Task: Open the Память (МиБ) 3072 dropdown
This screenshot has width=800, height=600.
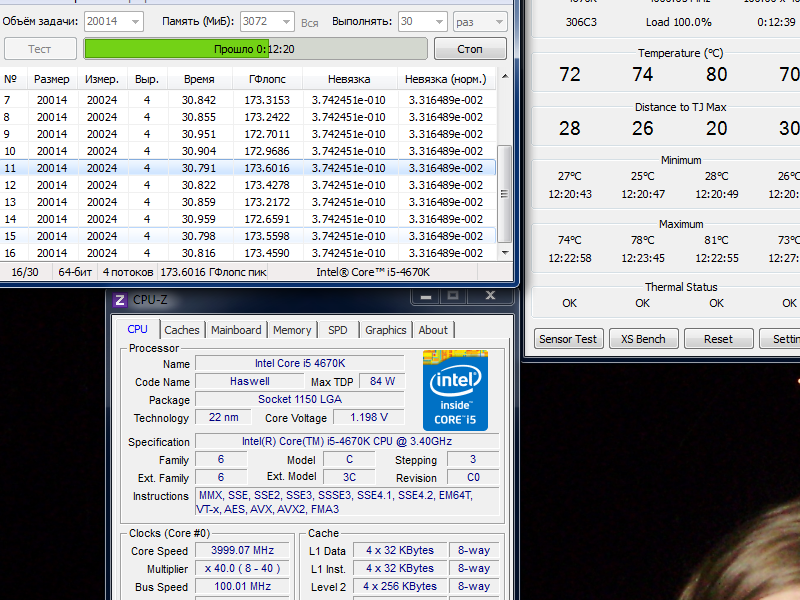Action: 267,21
